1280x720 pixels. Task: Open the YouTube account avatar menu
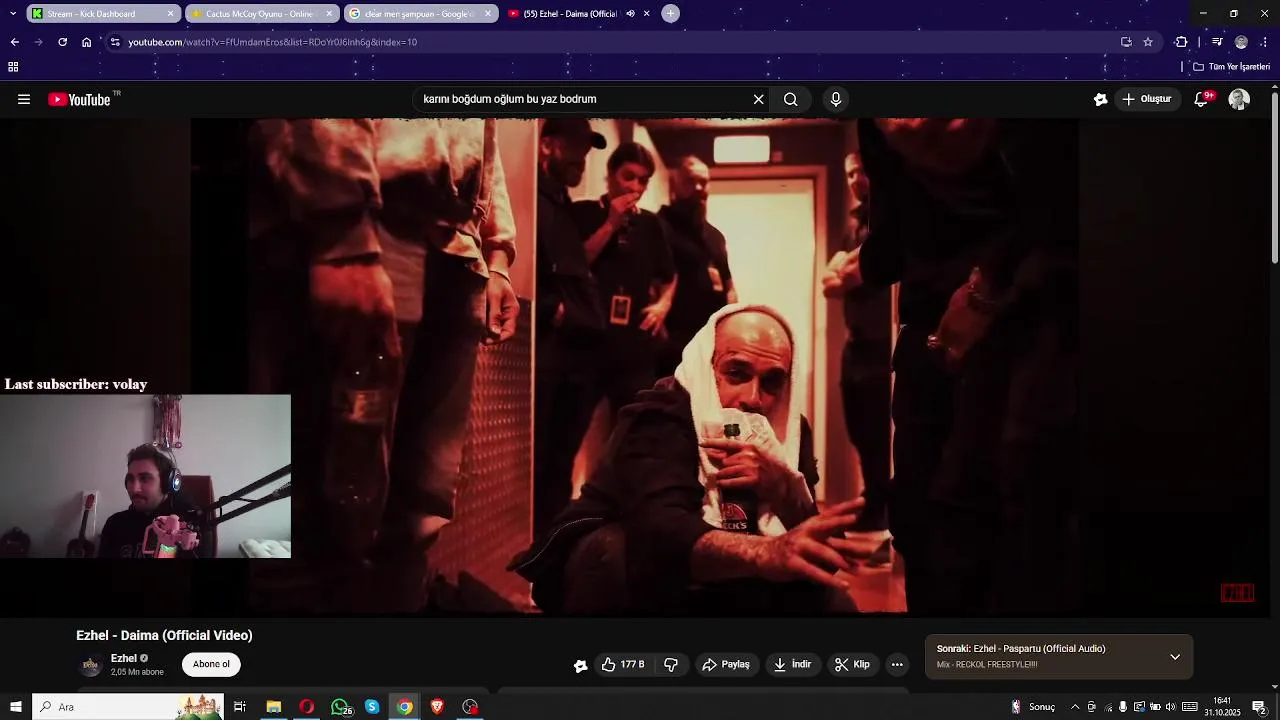[1239, 99]
